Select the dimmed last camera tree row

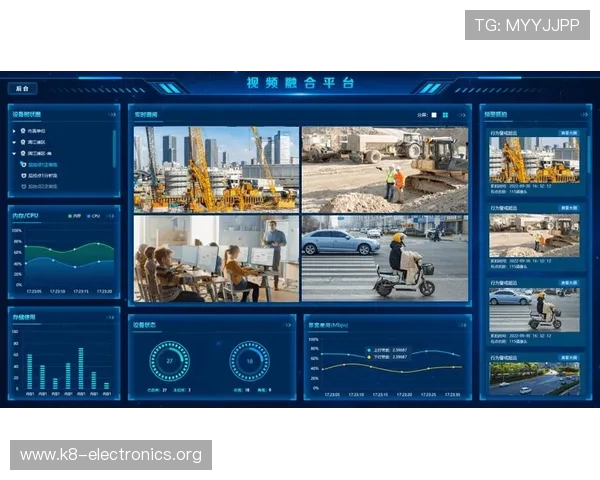point(39,186)
